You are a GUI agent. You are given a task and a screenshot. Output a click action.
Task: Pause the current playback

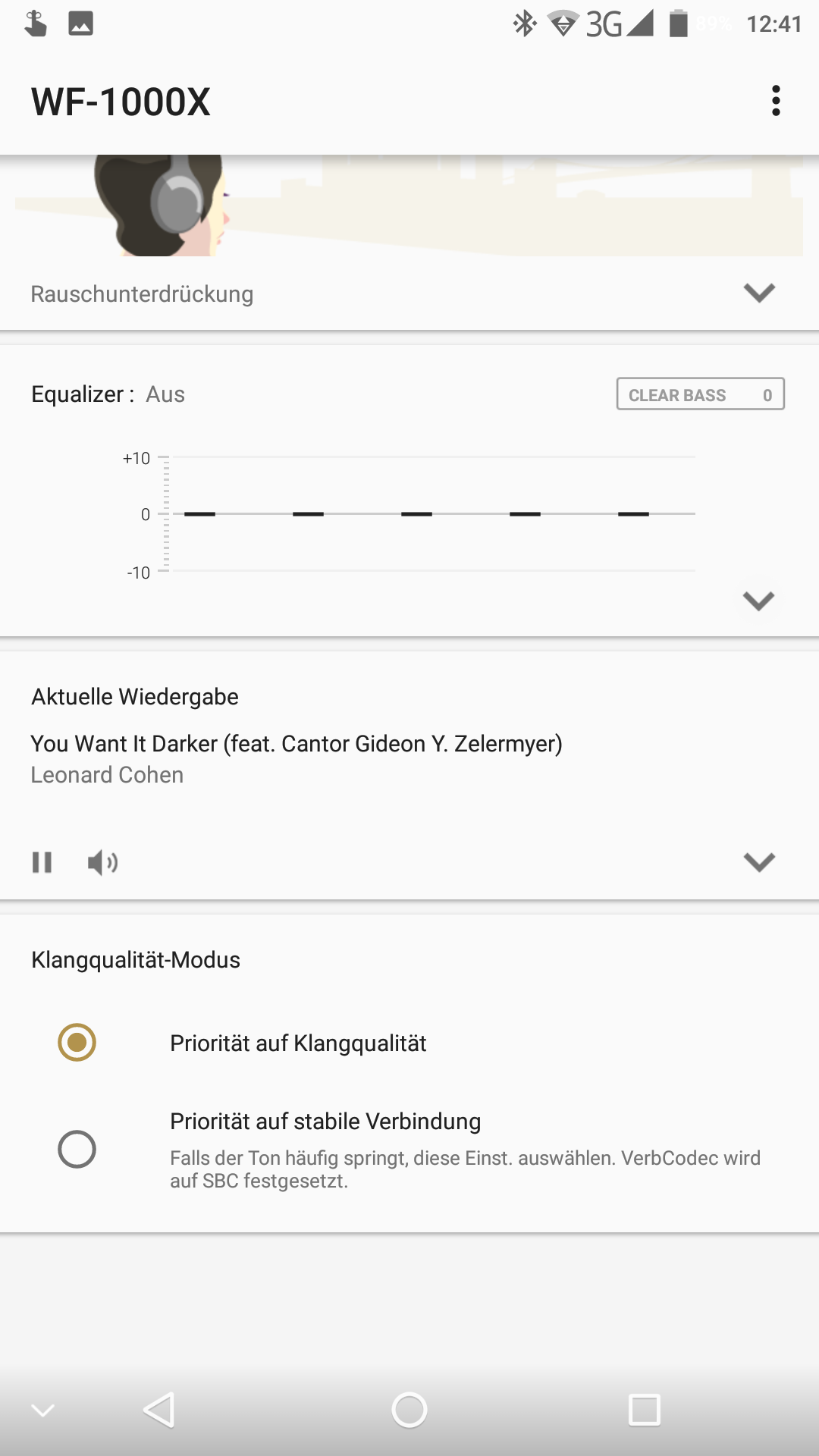(x=42, y=862)
